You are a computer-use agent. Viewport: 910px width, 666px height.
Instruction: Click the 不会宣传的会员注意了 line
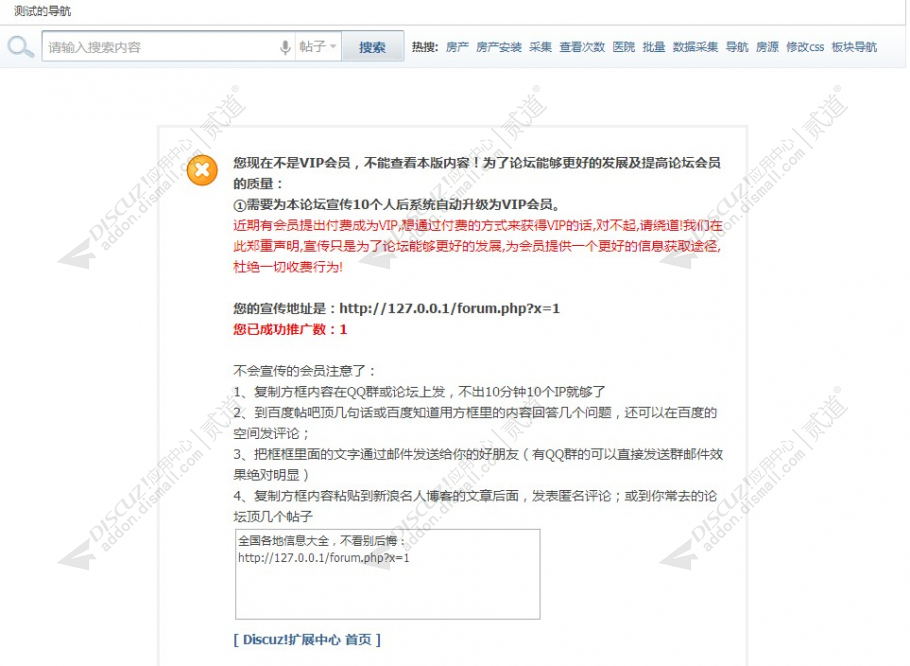pos(305,371)
